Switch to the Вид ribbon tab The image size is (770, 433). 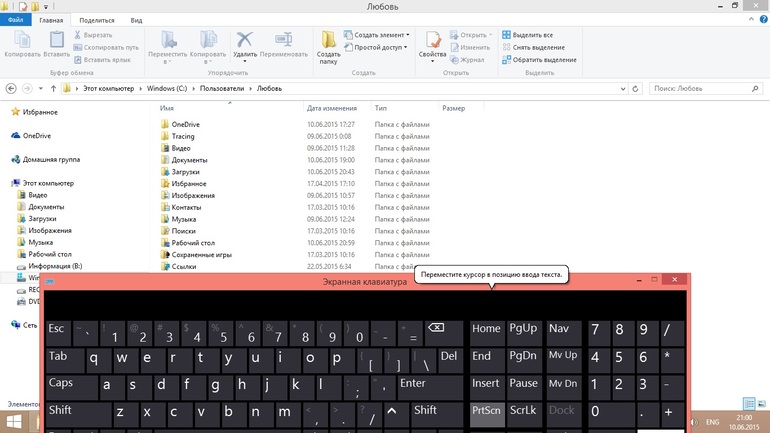(x=137, y=20)
